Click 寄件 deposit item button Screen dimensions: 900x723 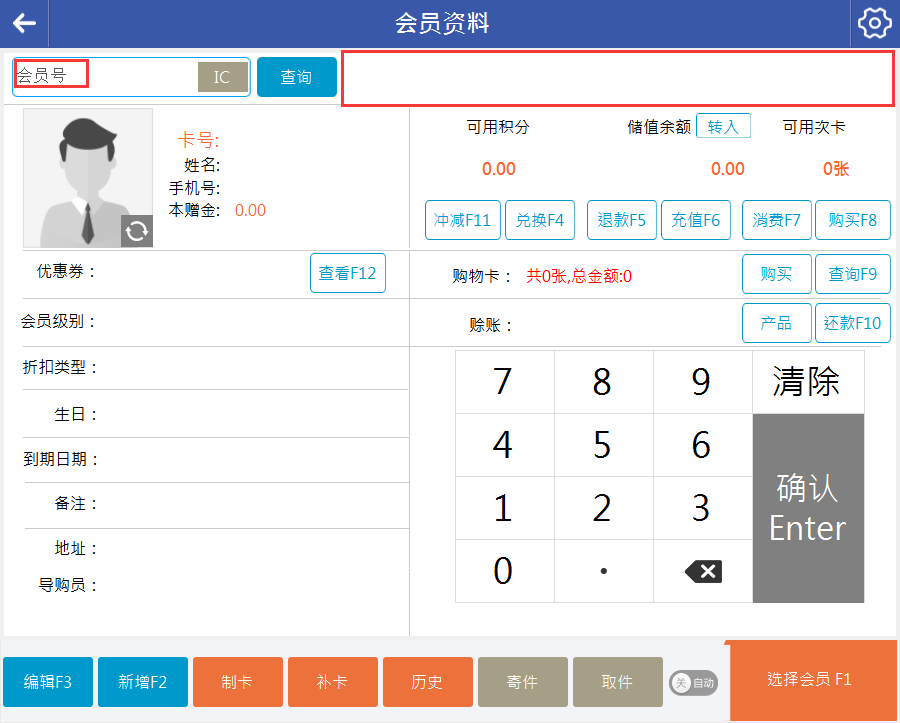tap(523, 682)
